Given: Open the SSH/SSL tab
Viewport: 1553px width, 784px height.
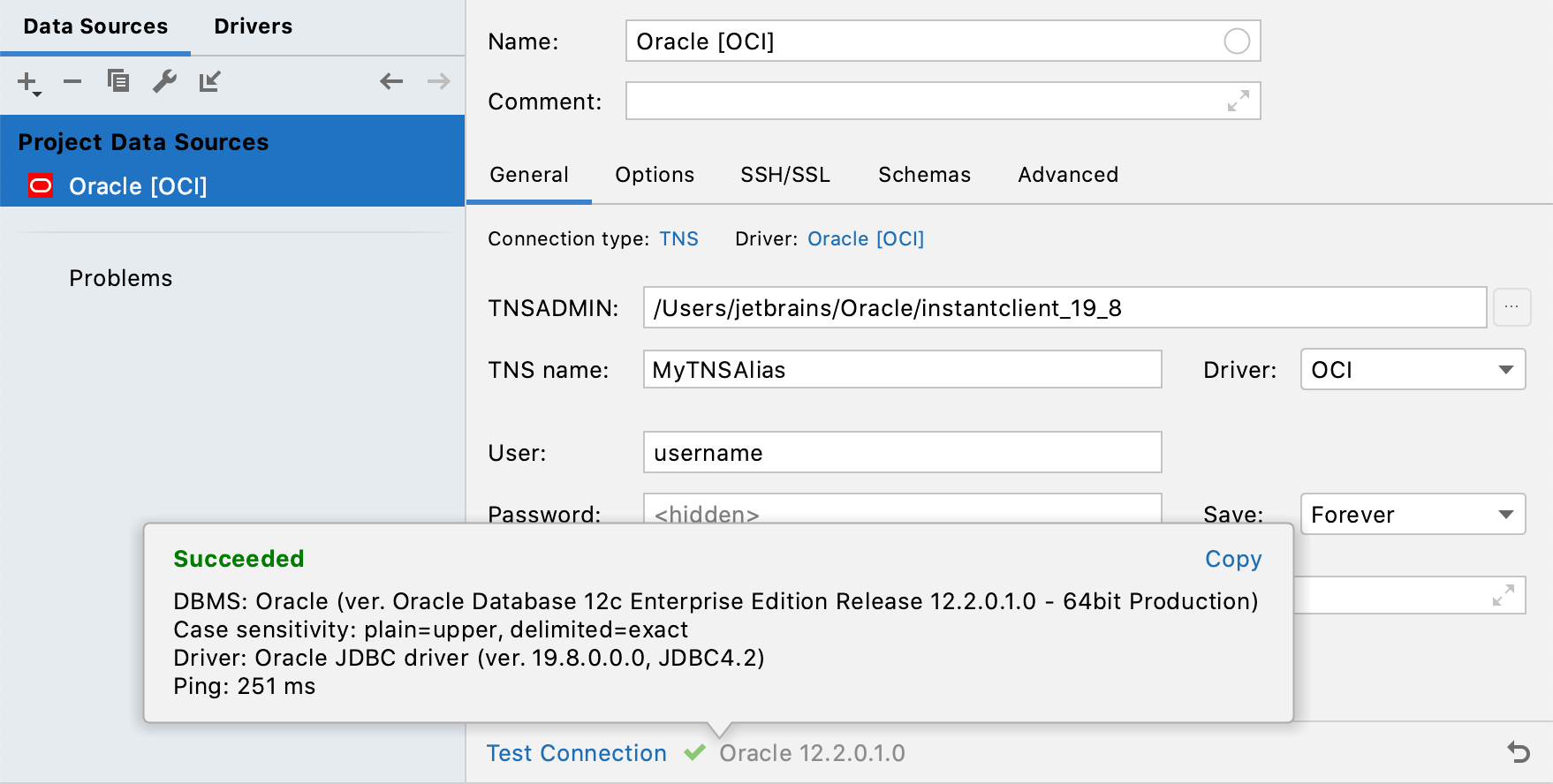Looking at the screenshot, I should click(784, 175).
